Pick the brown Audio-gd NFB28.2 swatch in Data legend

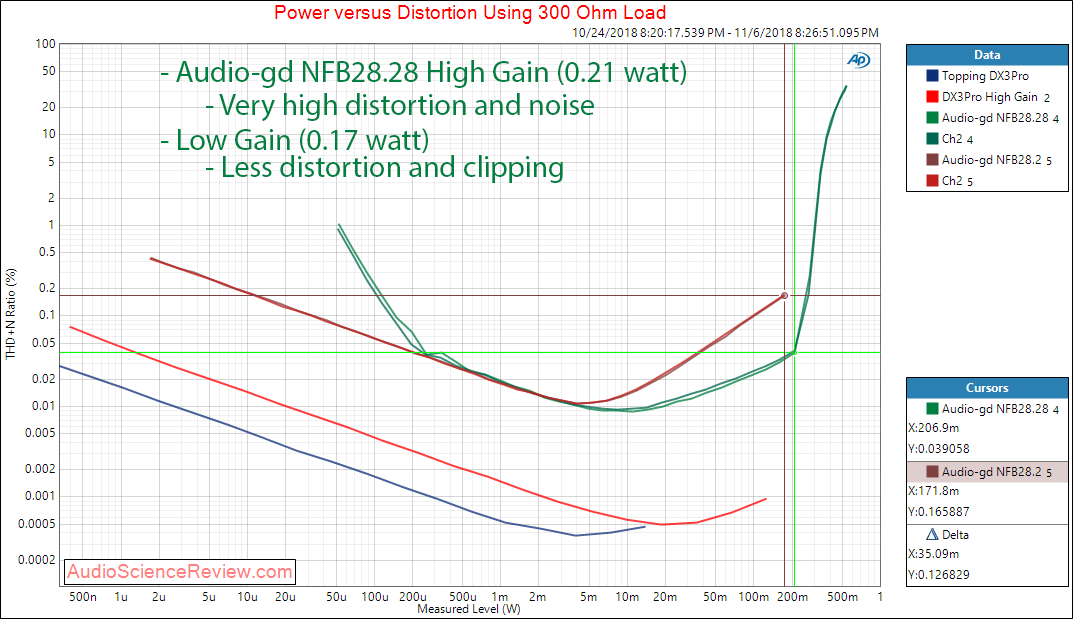(932, 159)
